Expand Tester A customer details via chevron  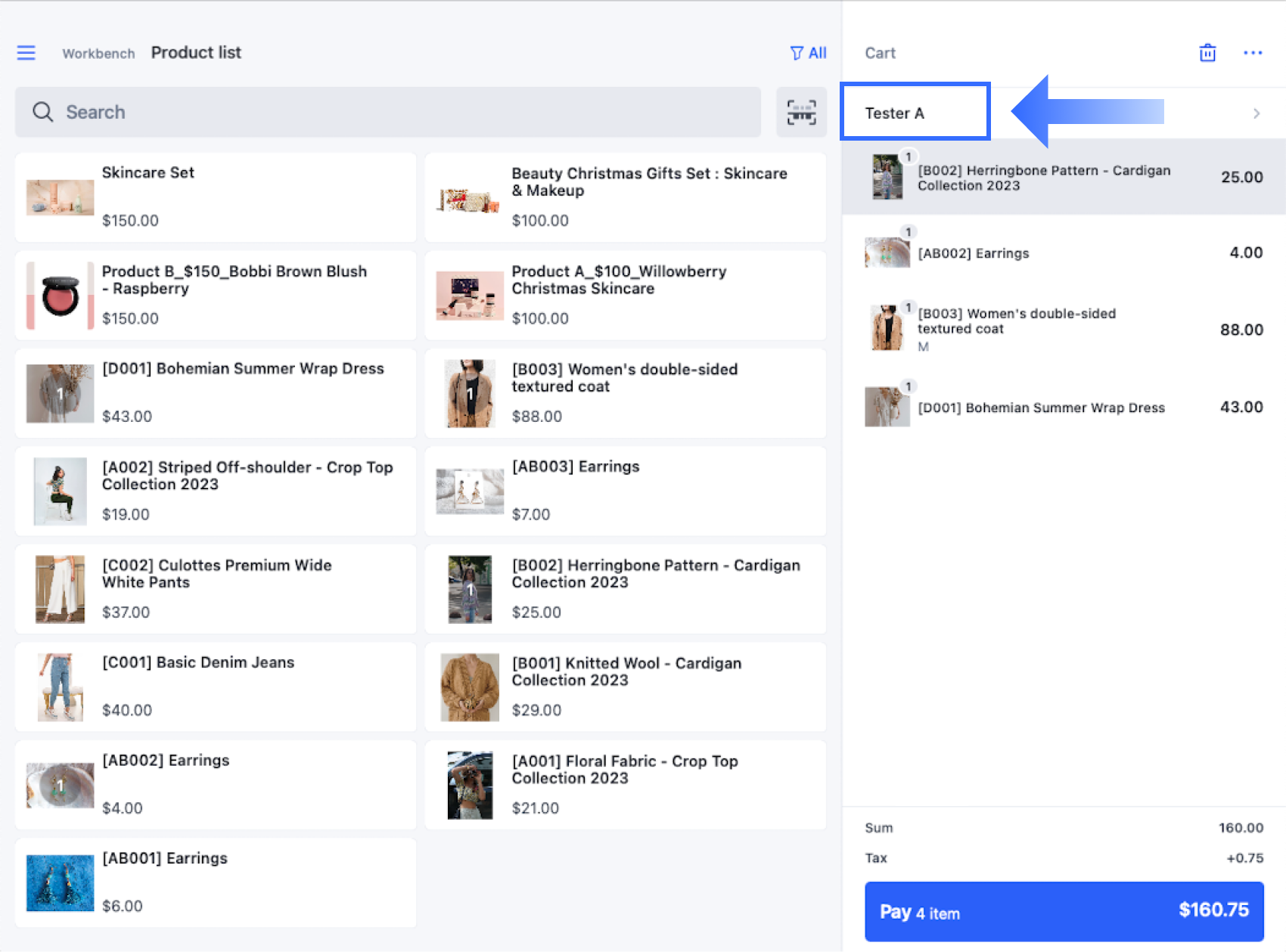[1256, 113]
